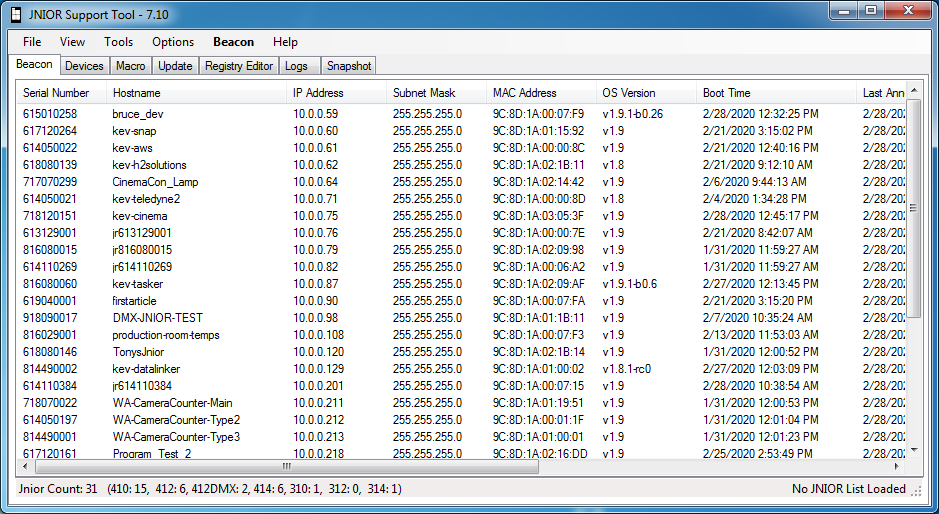Click the window resize grip in status bar

point(916,491)
